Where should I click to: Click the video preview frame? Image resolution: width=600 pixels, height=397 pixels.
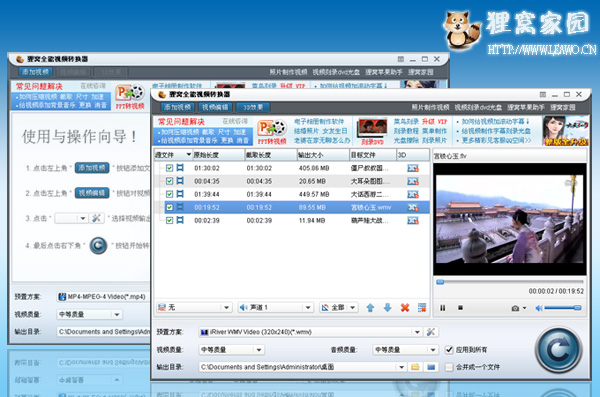pos(510,219)
